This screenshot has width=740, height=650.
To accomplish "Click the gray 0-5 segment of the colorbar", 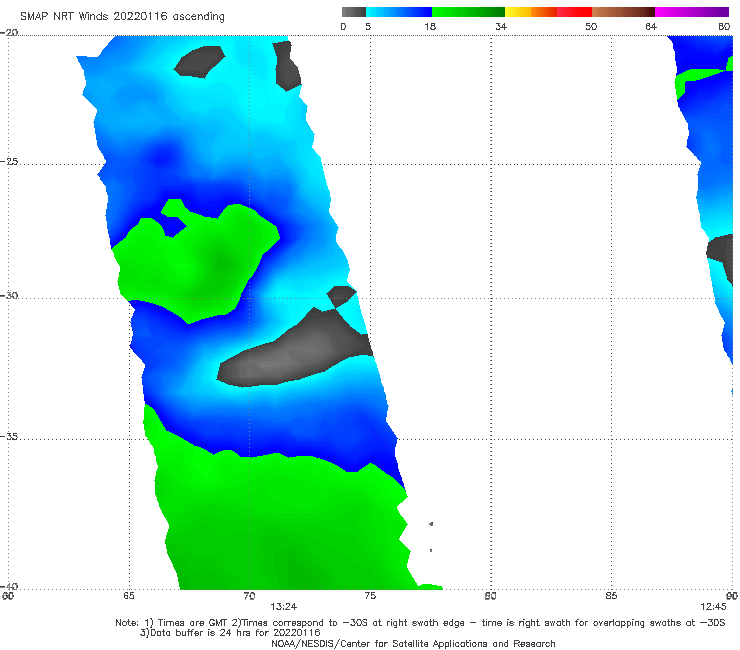I will [353, 12].
